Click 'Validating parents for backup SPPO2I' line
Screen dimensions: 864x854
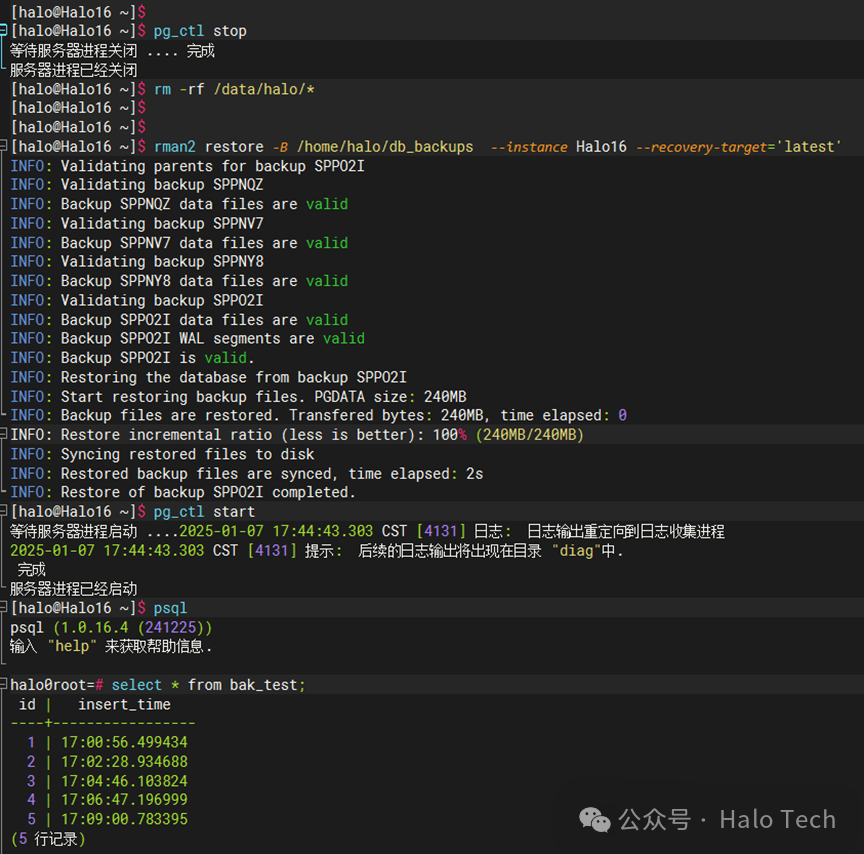[187, 166]
